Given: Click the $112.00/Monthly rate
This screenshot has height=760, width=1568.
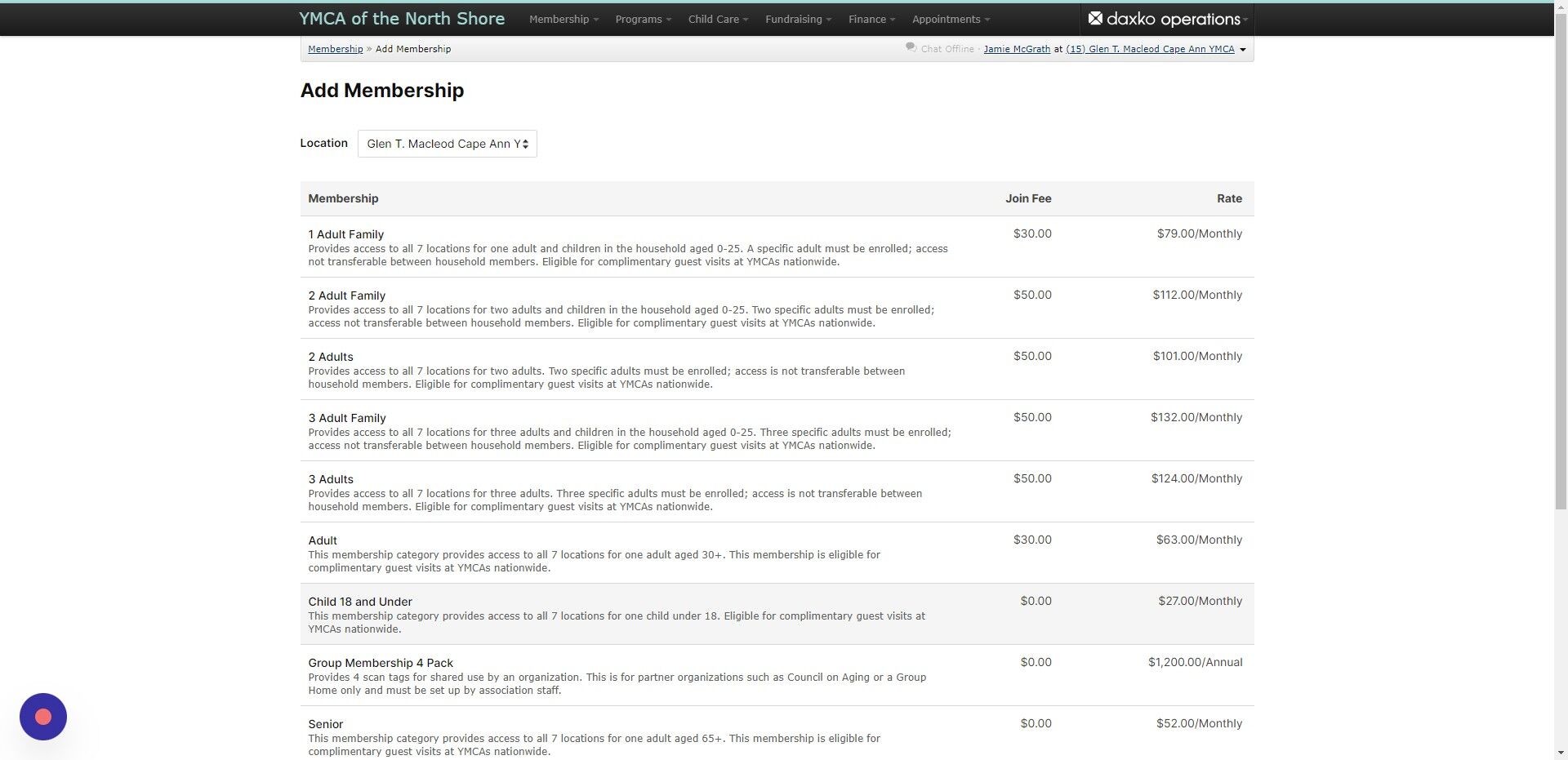Looking at the screenshot, I should [1197, 295].
